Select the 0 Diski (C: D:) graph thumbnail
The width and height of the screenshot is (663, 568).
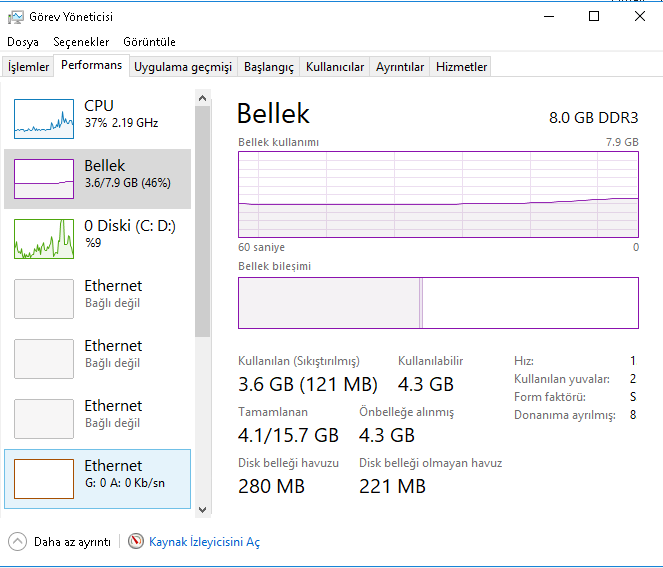click(x=44, y=238)
